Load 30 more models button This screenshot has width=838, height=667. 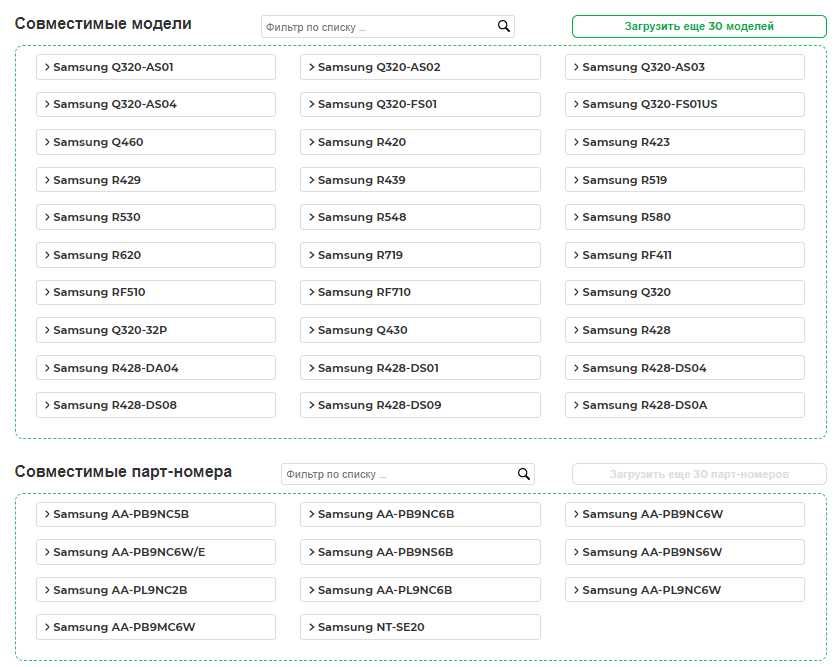pyautogui.click(x=699, y=26)
